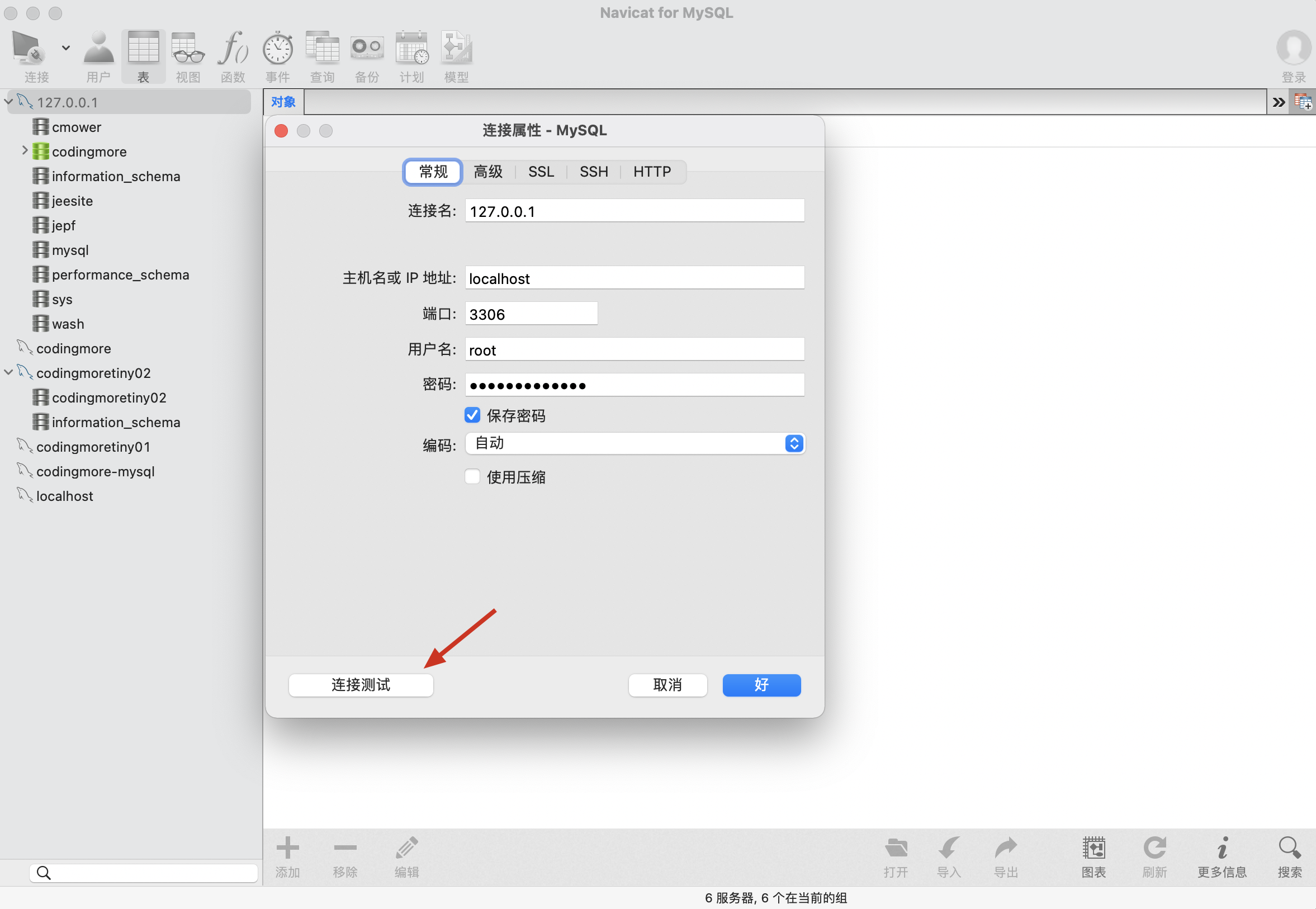
Task: Collapse the codingmoretiny02 connection tree
Action: point(8,372)
